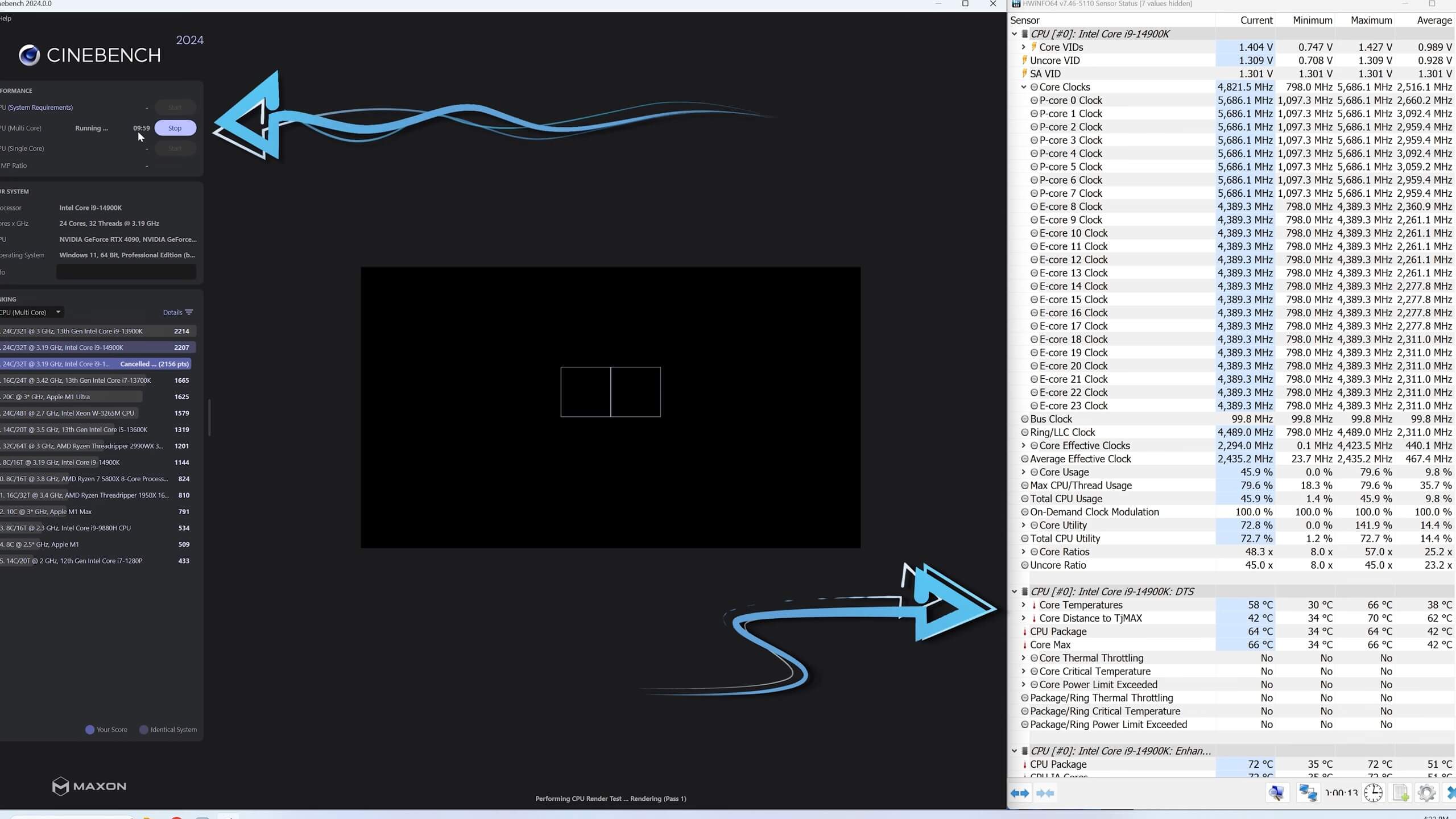Select the i9-14900K 2207 ranking entry
1456x819 pixels.
98,348
